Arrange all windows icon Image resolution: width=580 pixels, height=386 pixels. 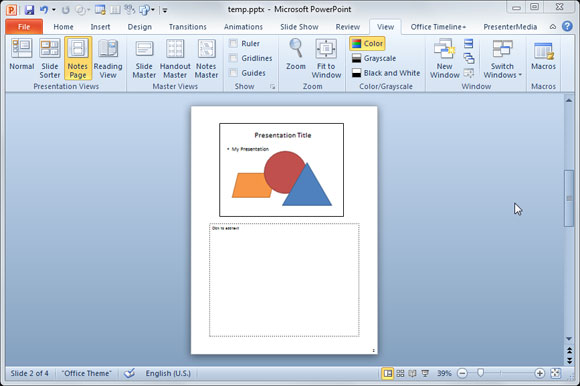pyautogui.click(x=469, y=44)
